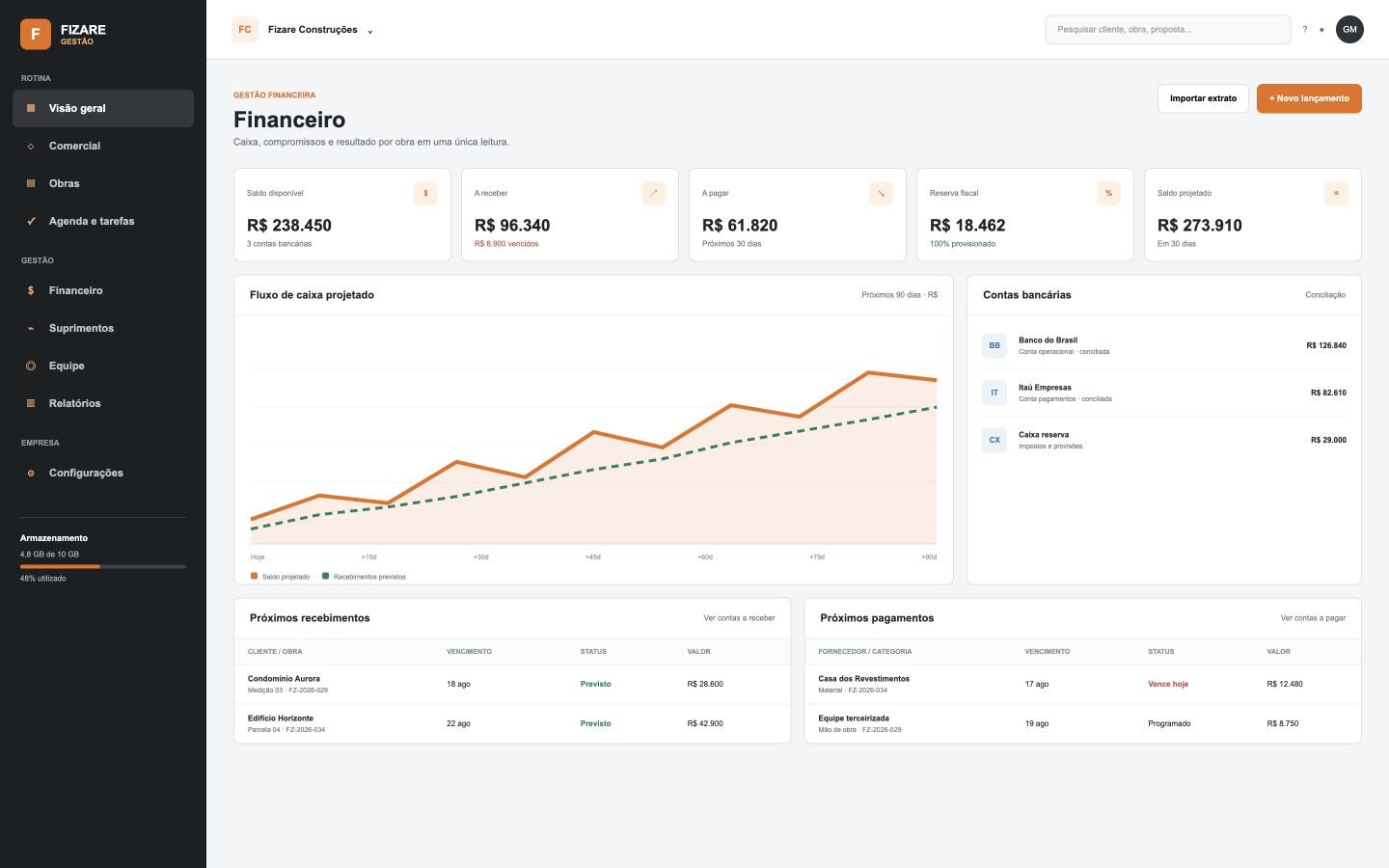Viewport: 1389px width, 868px height.
Task: Click the Armazenamento storage usage bar
Action: (x=103, y=567)
